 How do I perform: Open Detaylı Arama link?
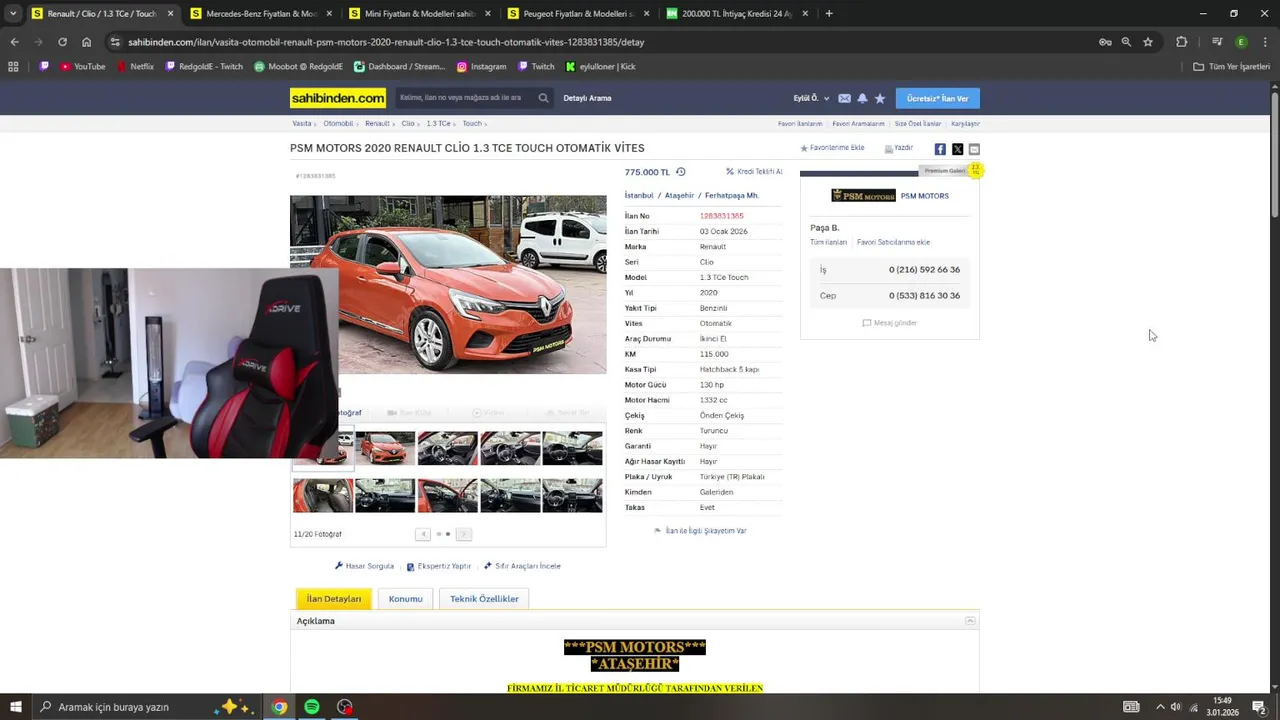[x=587, y=98]
